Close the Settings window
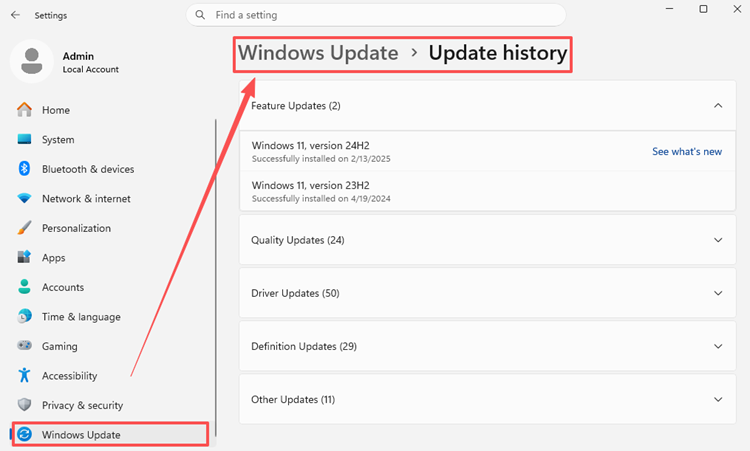This screenshot has width=750, height=451. pos(737,9)
